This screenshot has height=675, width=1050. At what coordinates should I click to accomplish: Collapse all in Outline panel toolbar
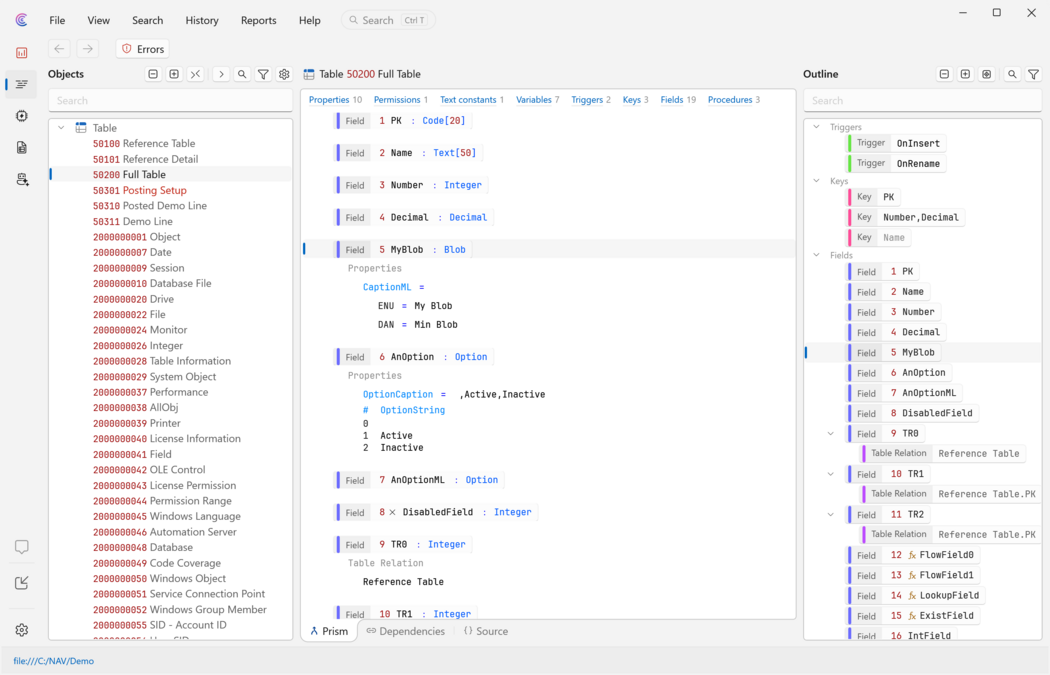point(944,74)
